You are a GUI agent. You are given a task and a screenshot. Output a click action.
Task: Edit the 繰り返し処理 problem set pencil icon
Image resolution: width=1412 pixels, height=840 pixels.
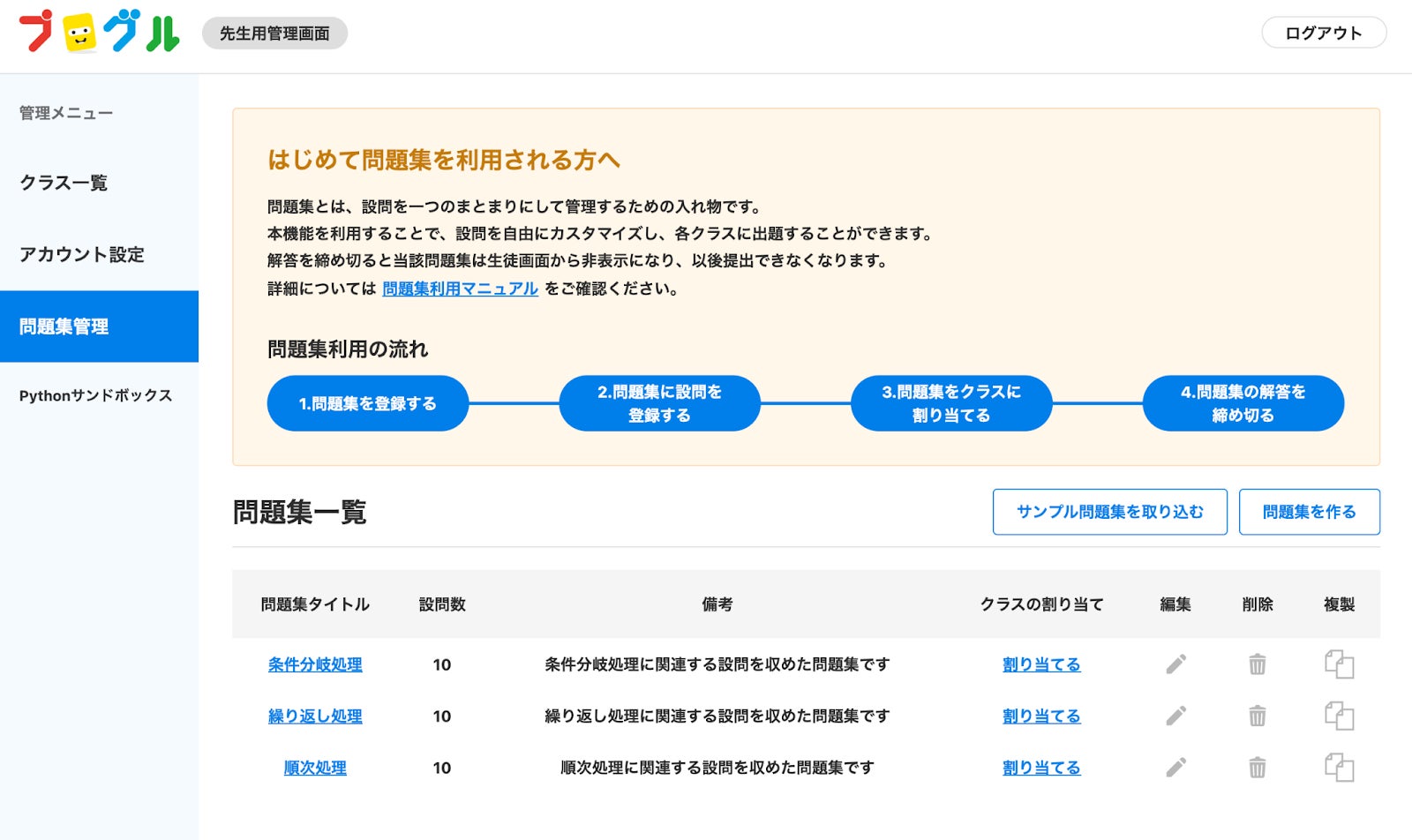pyautogui.click(x=1175, y=716)
